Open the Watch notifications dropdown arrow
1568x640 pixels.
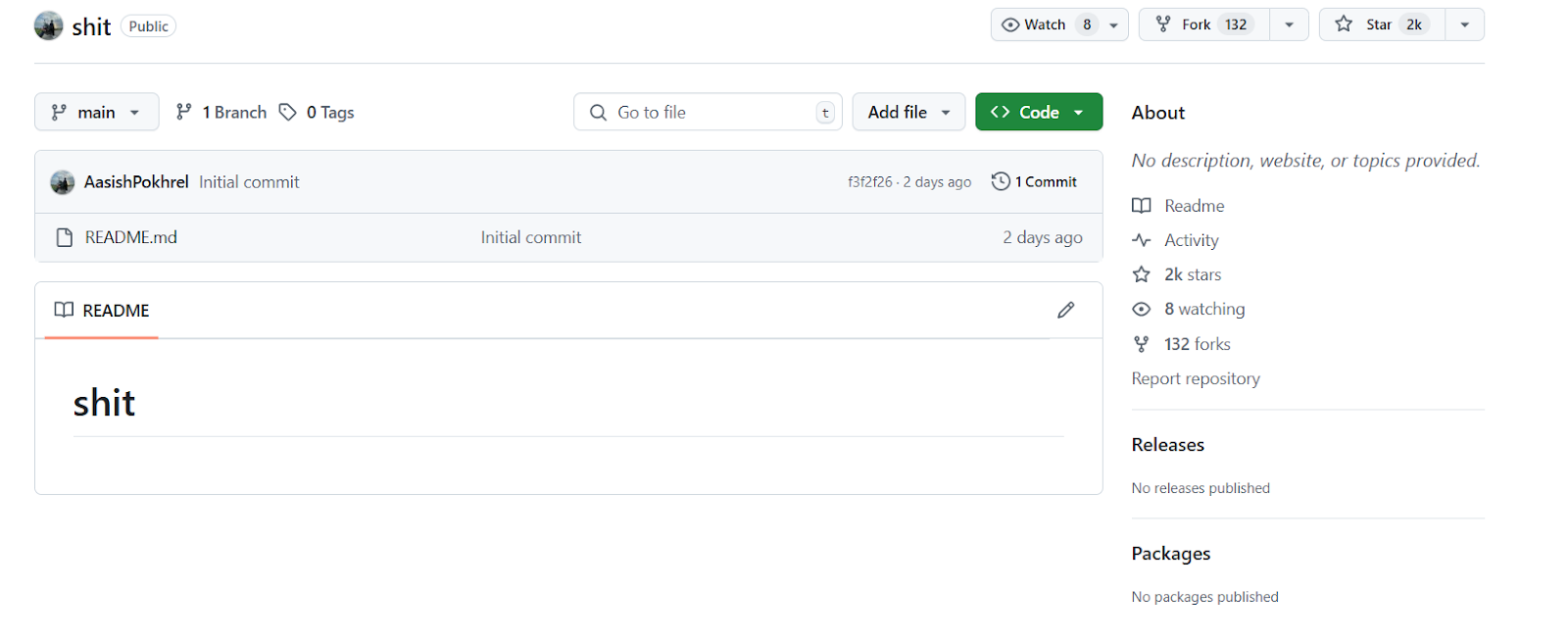coord(1114,25)
